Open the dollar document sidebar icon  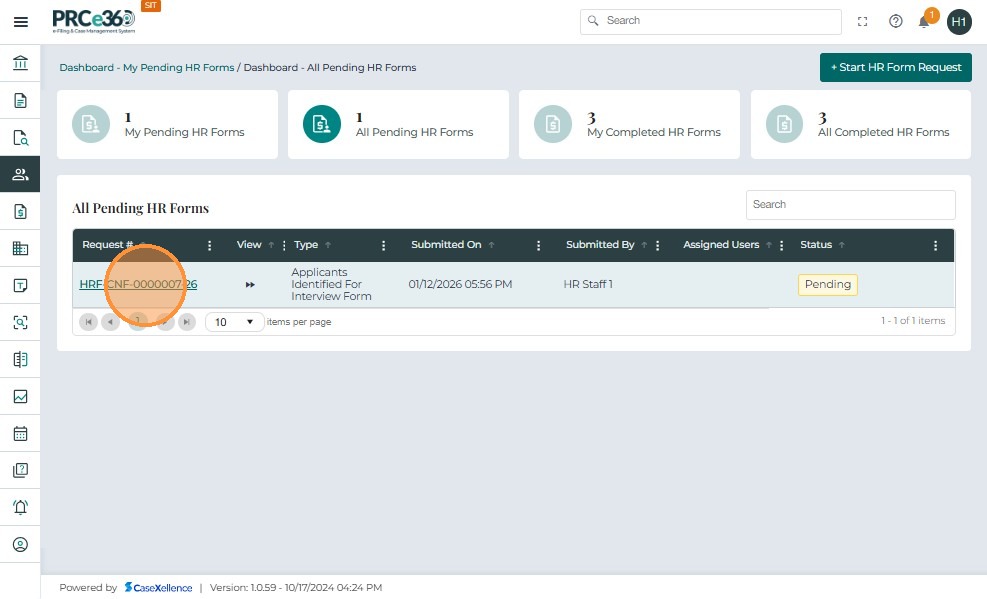20,211
